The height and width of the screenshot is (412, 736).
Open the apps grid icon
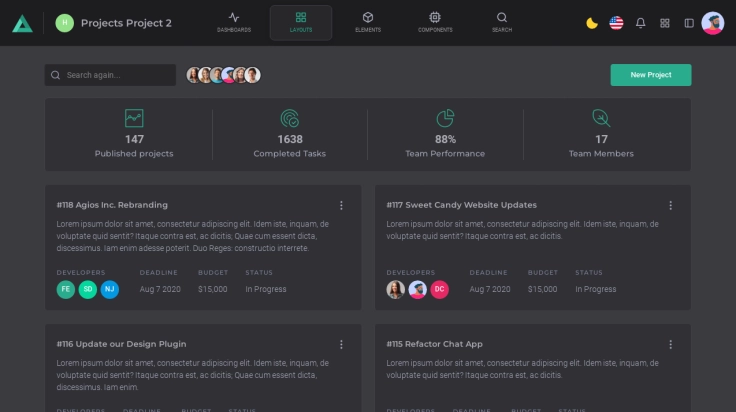[x=665, y=23]
